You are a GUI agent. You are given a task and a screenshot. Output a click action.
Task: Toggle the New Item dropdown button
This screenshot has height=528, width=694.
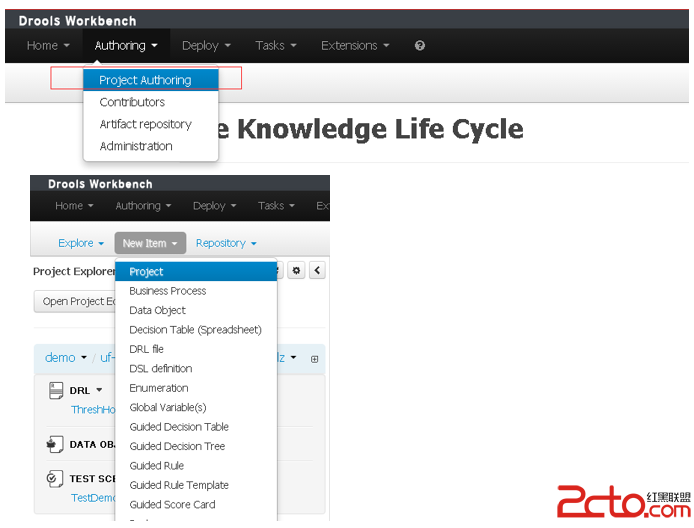click(x=150, y=243)
